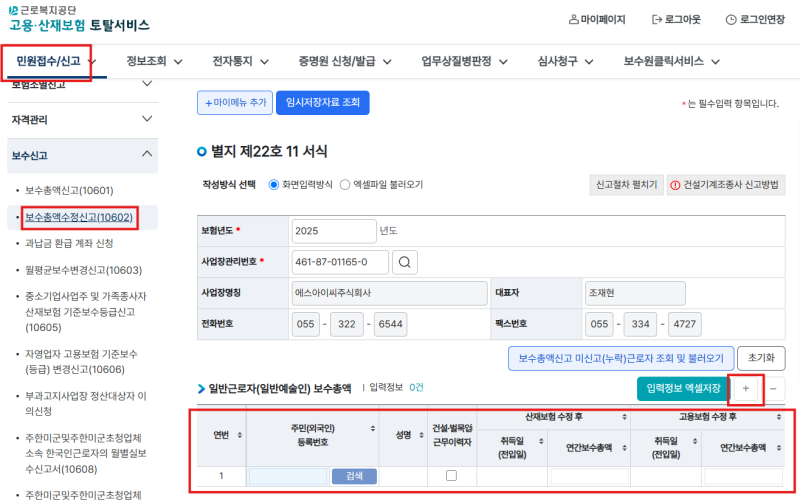This screenshot has width=800, height=502.
Task: Sort by 주민(외국인) 등록번호 column arrows
Action: point(373,429)
